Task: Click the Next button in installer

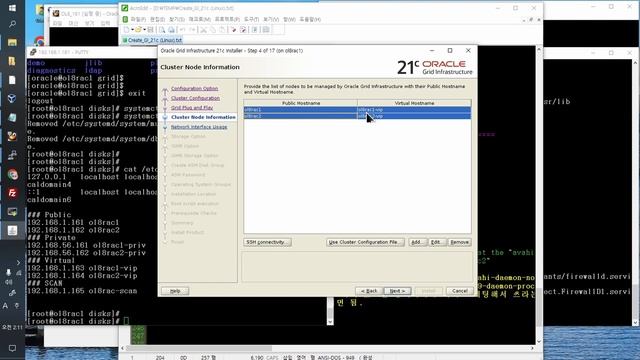Action: 397,291
